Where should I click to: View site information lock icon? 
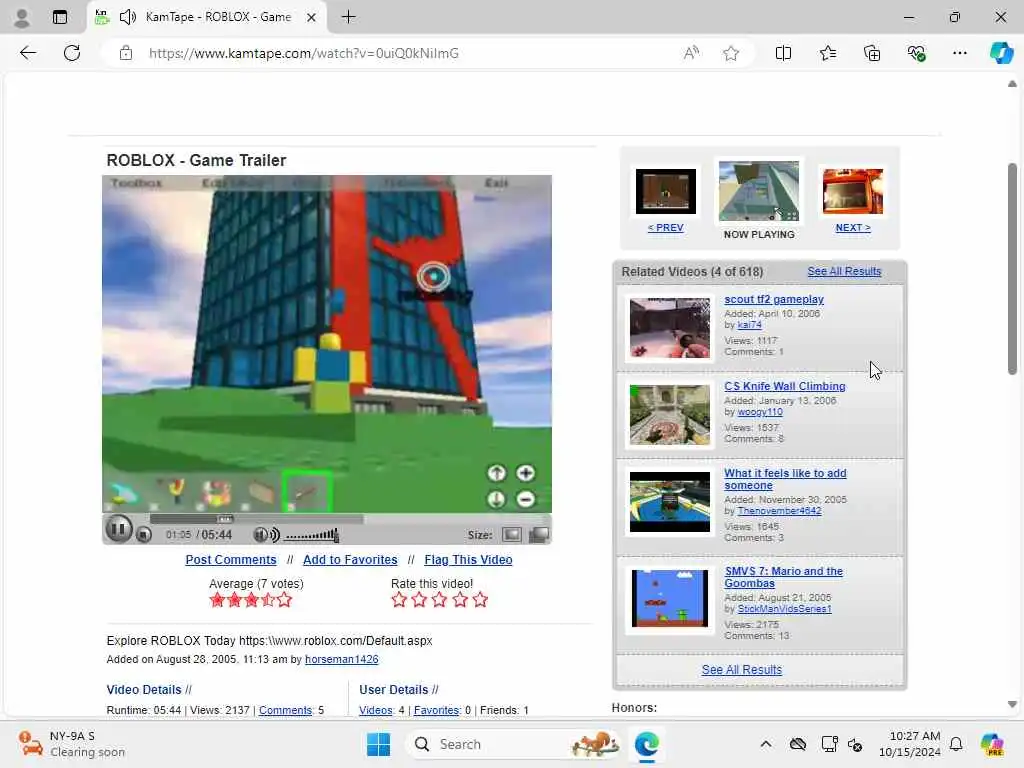pos(125,53)
